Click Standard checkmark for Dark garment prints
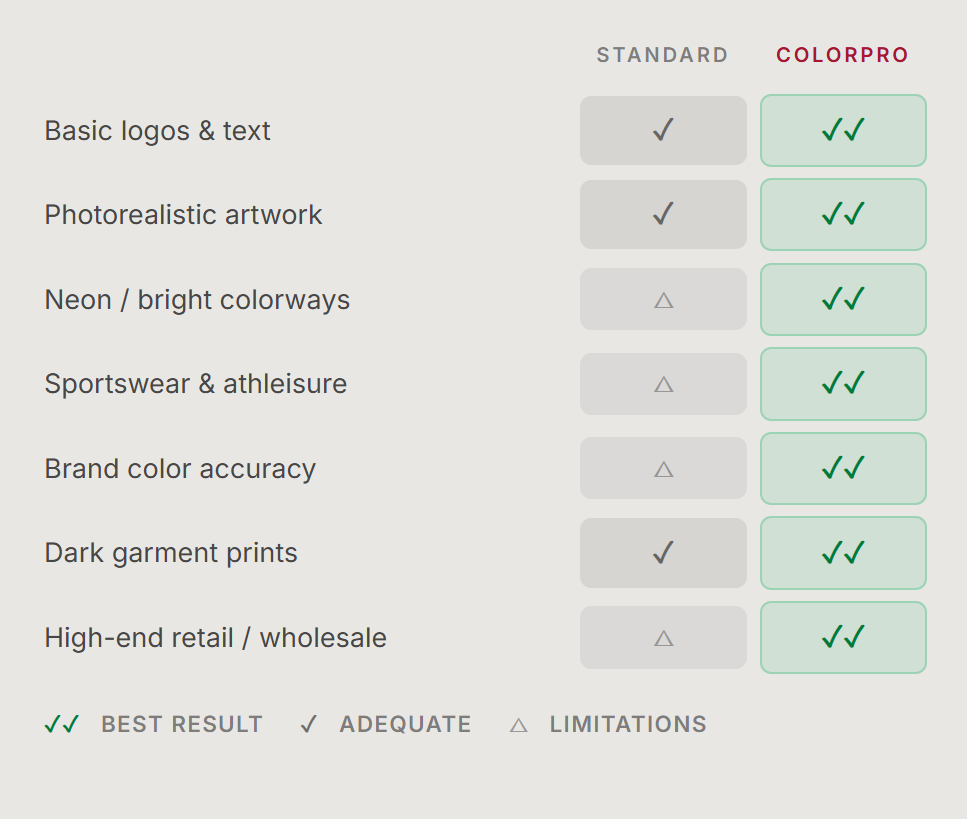 tap(663, 553)
